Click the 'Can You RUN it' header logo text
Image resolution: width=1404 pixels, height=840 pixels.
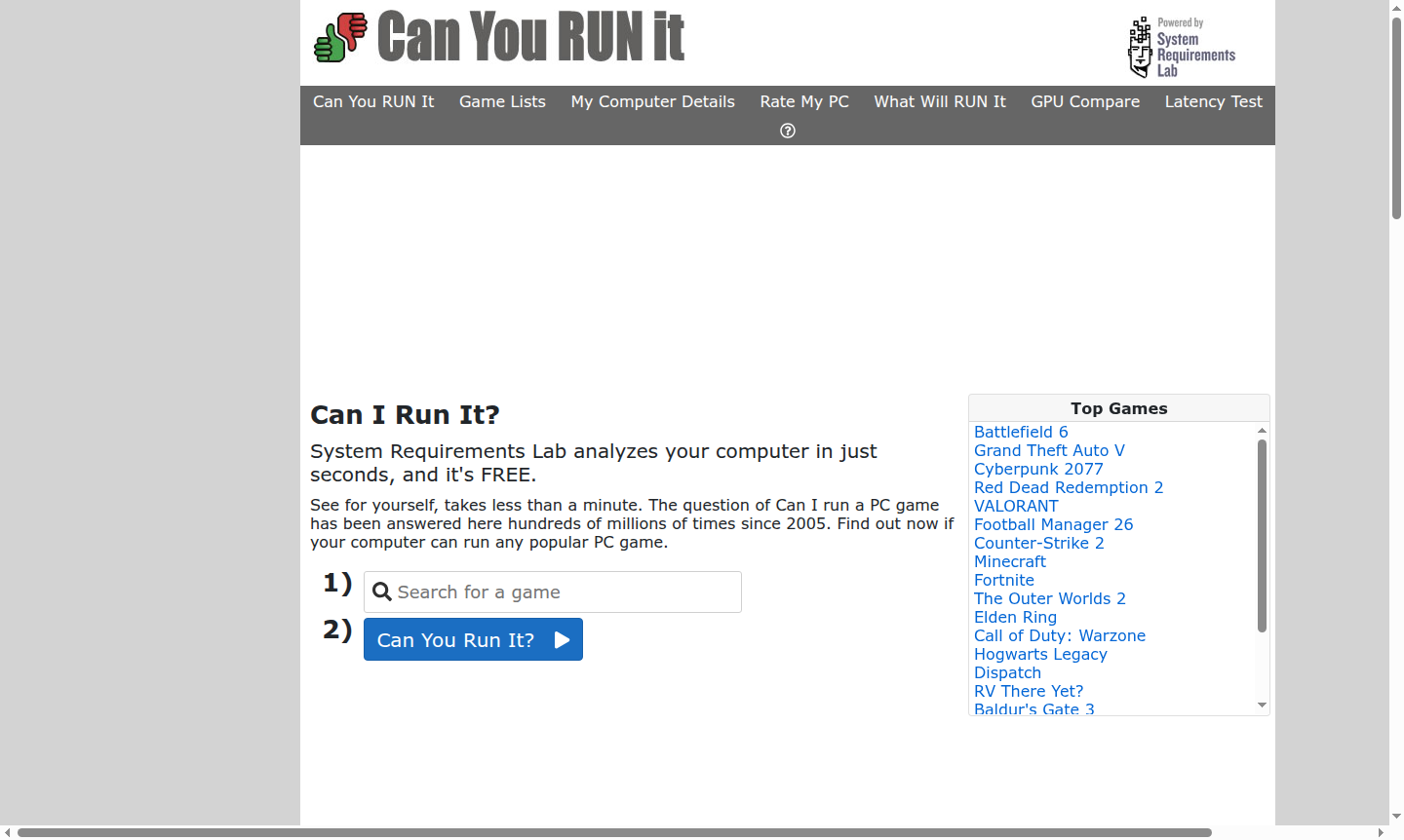(530, 37)
